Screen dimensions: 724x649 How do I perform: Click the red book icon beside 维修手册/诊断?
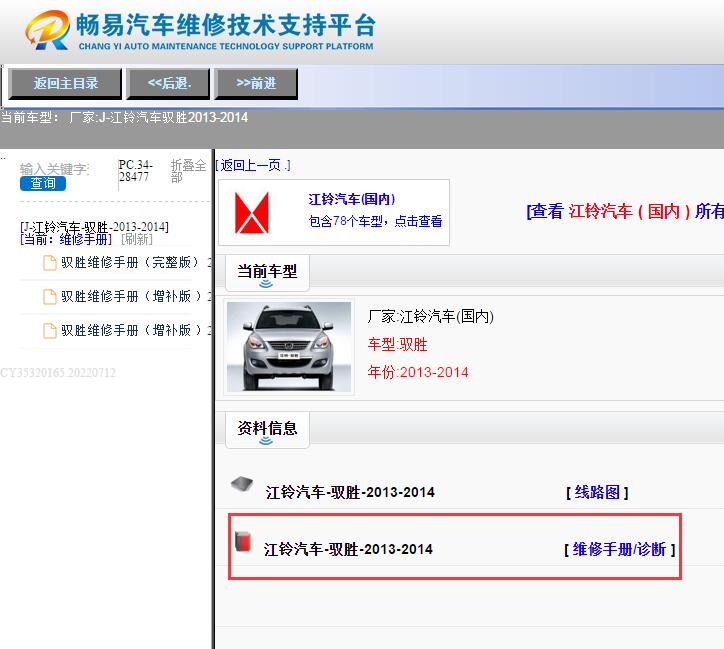(x=243, y=541)
